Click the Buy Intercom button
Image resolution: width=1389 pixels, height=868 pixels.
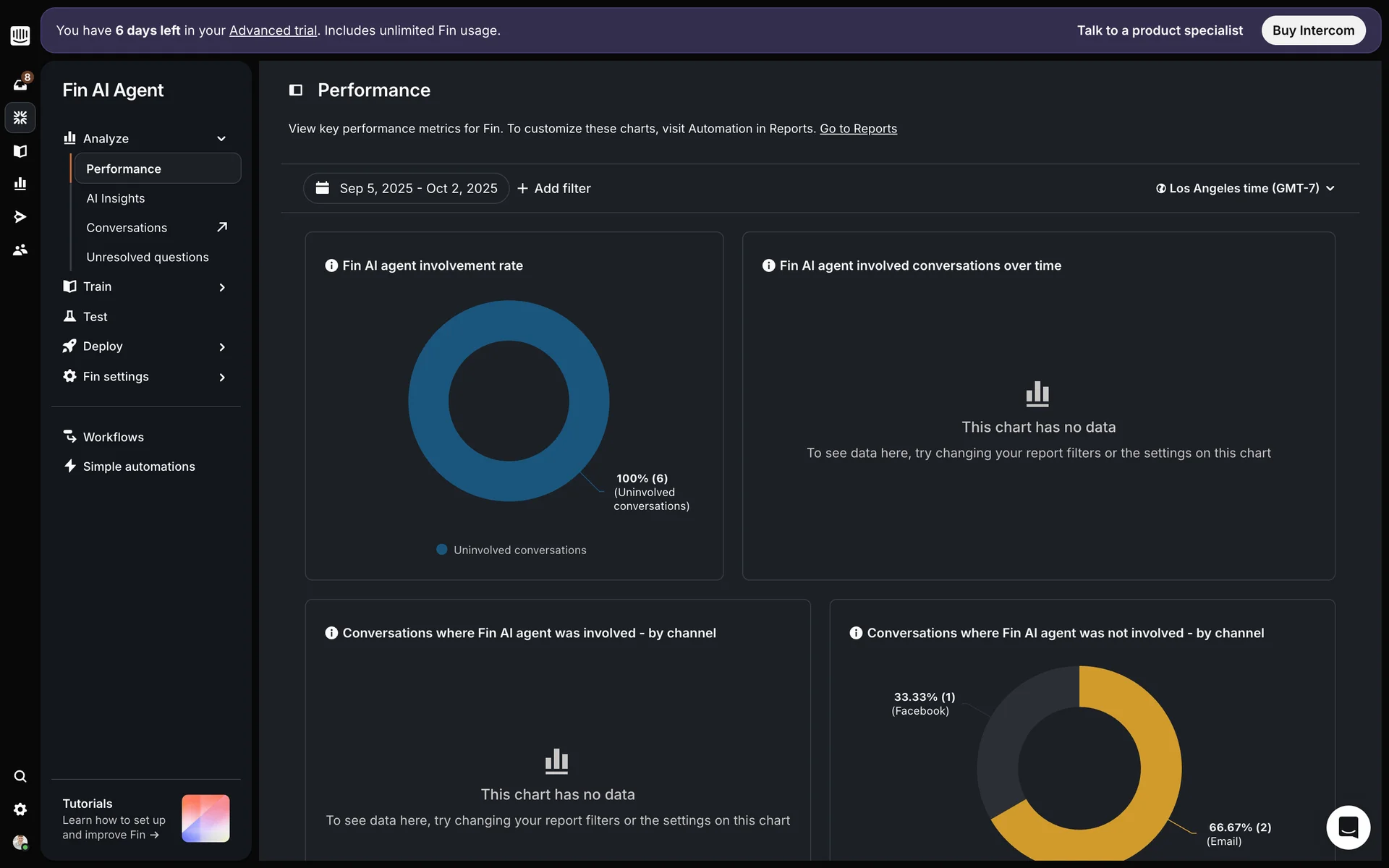(x=1313, y=30)
